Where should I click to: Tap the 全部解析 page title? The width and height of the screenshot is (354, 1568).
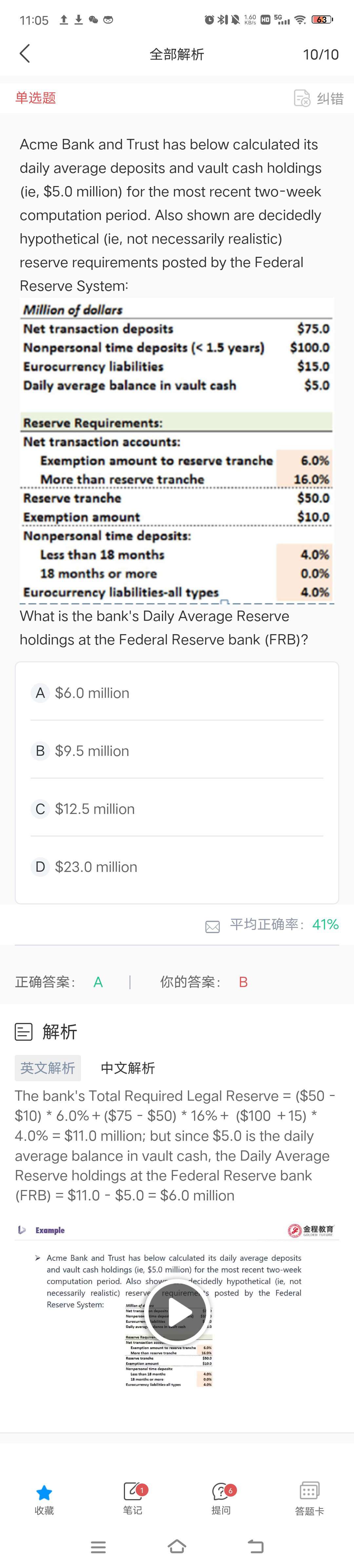(177, 54)
